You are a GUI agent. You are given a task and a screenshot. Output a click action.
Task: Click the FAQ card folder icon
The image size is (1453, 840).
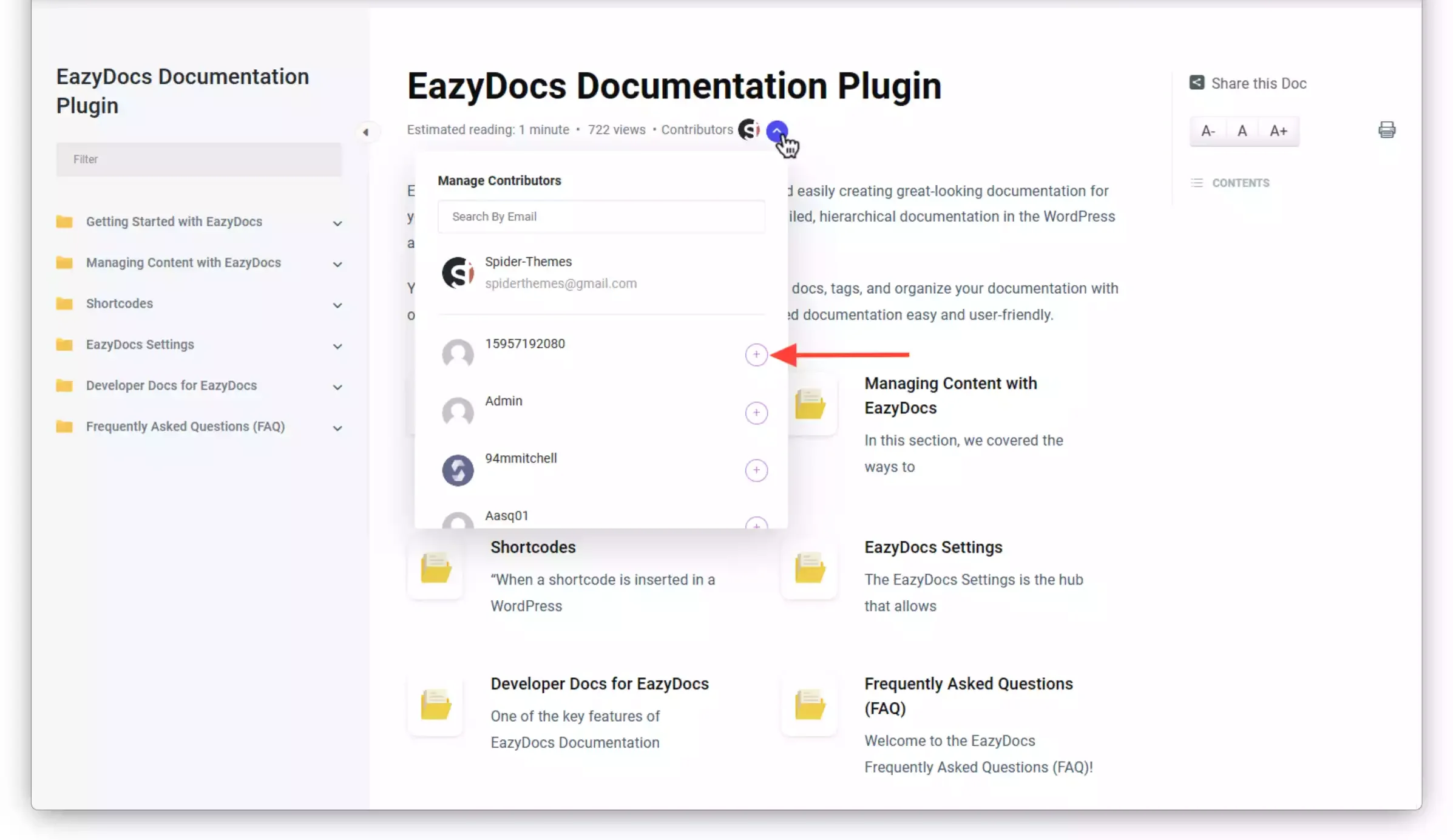click(810, 705)
